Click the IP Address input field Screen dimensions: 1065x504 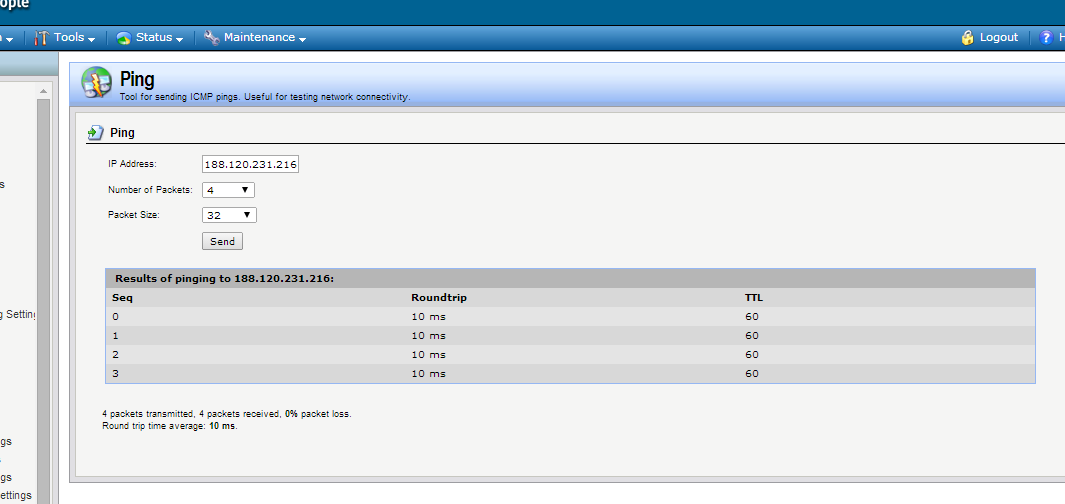coord(251,164)
